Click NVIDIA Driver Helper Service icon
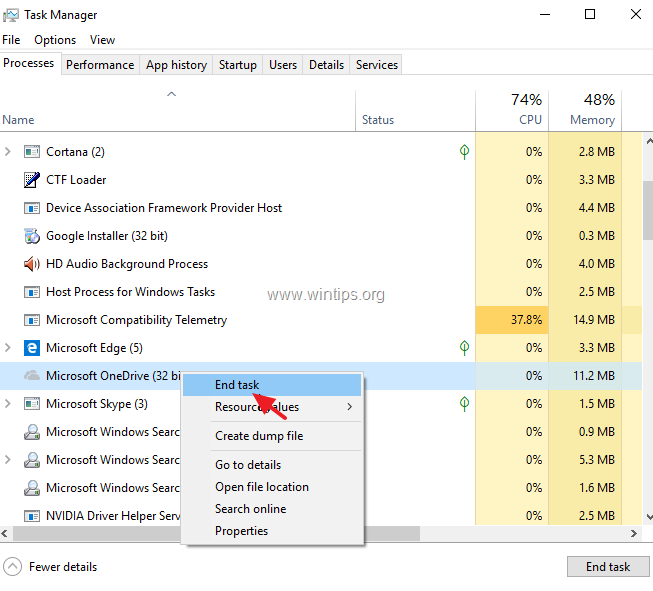The image size is (653, 591). click(32, 516)
